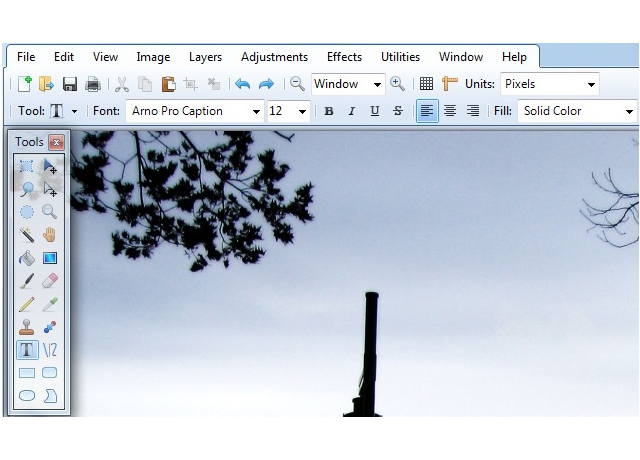
Task: Click the Zoom out magnifier icon
Action: [297, 84]
